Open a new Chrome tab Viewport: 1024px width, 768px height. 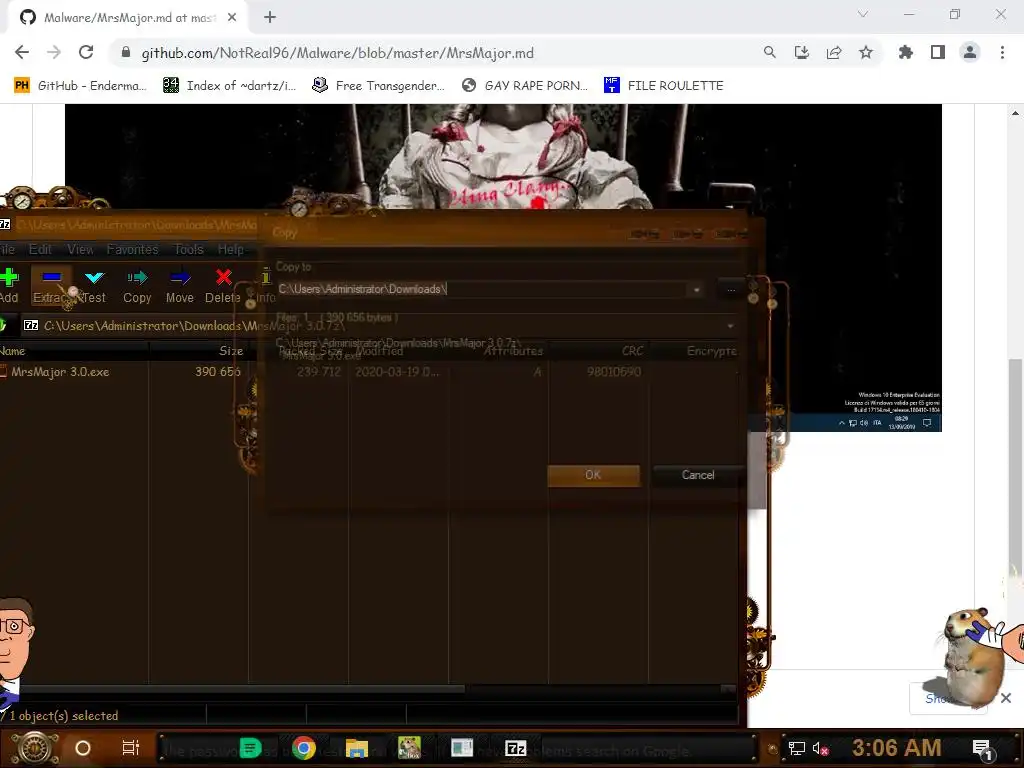point(270,18)
